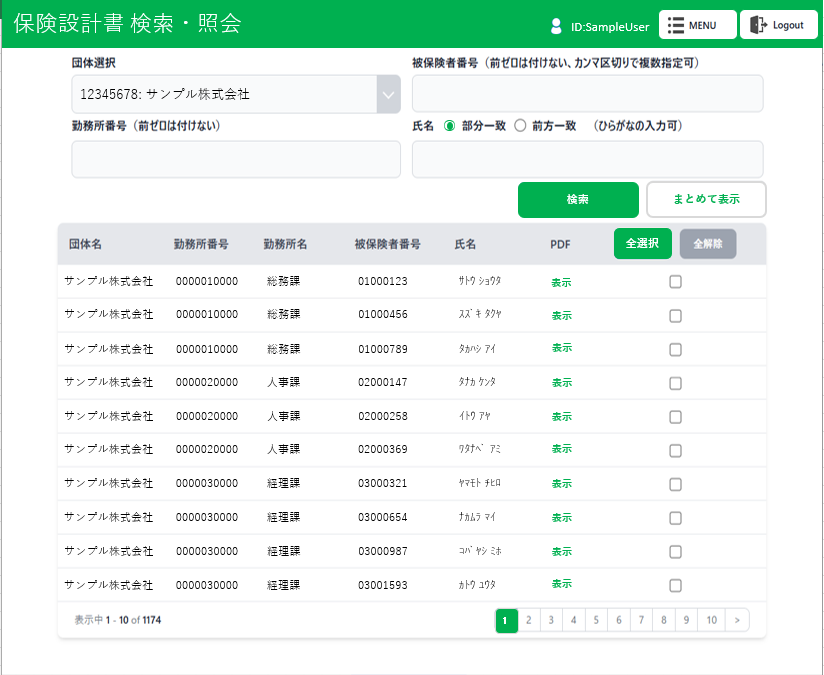The width and height of the screenshot is (824, 675).
Task: Click the next page arrow
Action: tap(737, 620)
